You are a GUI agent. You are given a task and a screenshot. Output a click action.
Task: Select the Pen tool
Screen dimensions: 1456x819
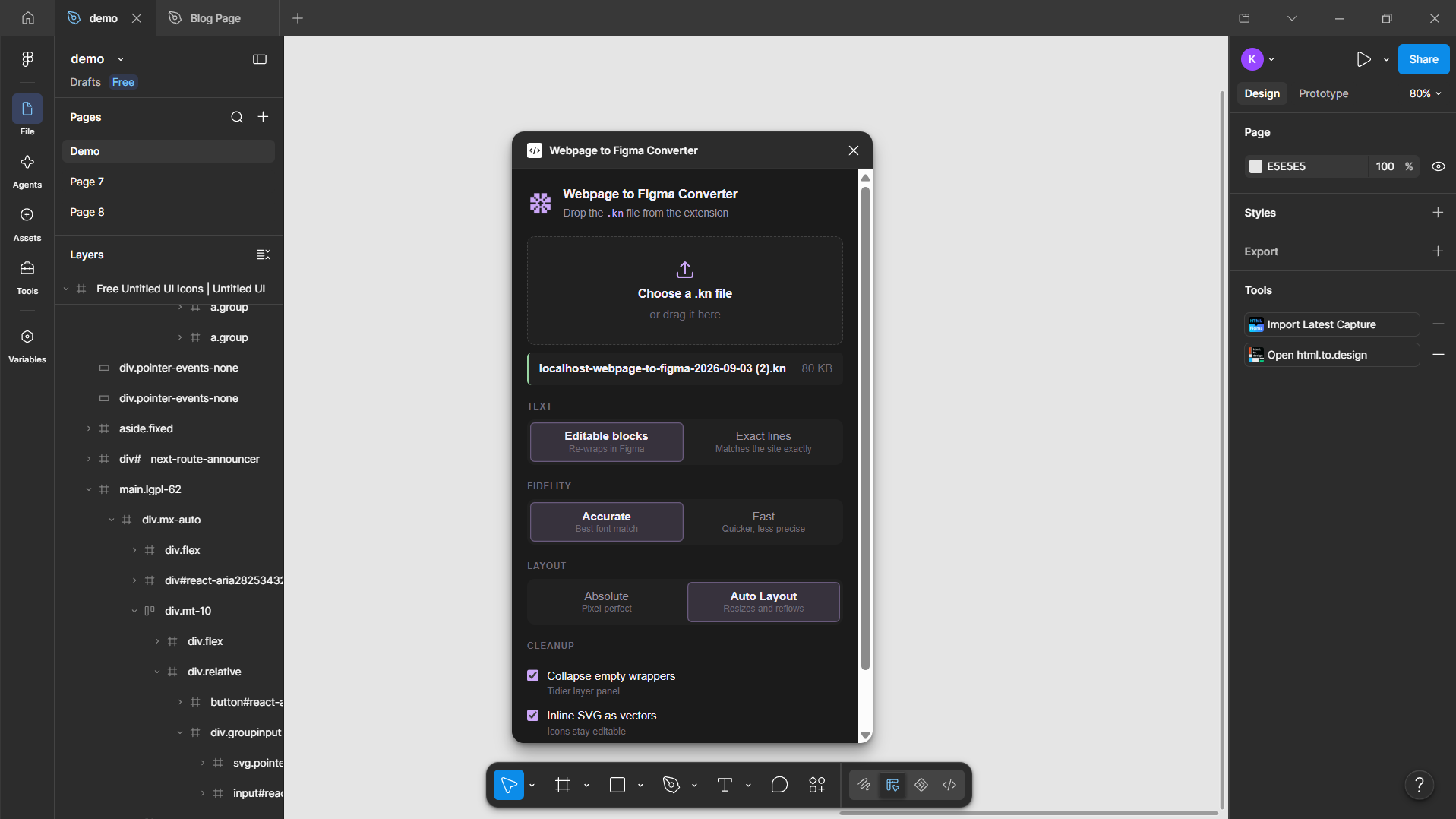671,785
